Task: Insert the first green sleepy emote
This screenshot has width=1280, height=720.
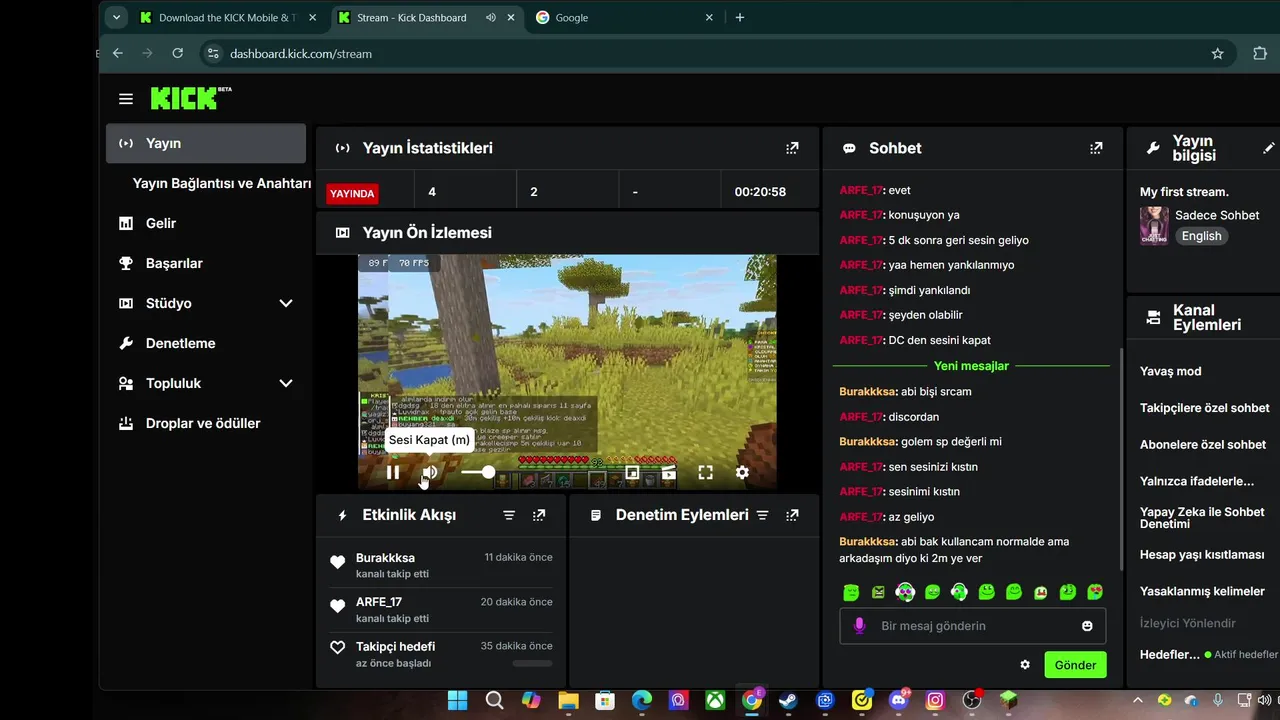Action: click(x=851, y=592)
